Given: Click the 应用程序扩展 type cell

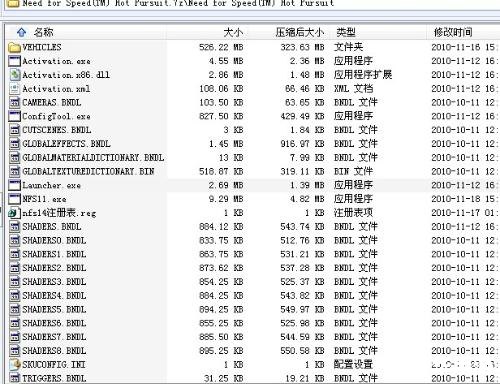Looking at the screenshot, I should click(363, 75).
